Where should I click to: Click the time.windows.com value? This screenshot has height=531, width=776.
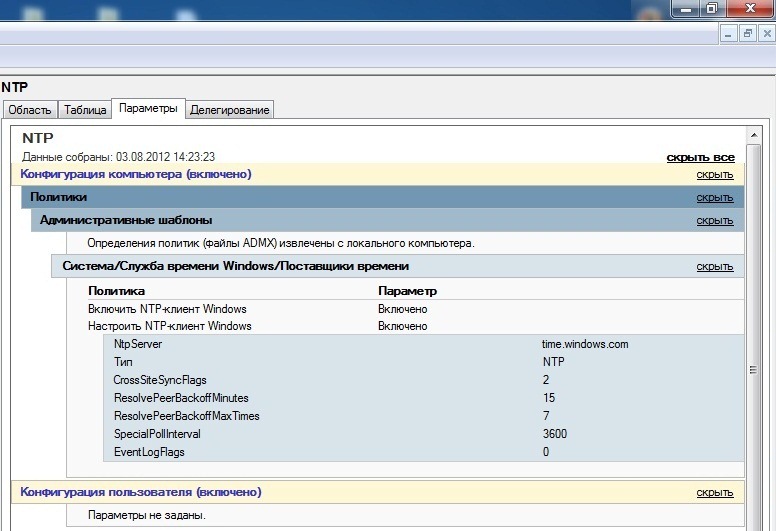[x=585, y=344]
